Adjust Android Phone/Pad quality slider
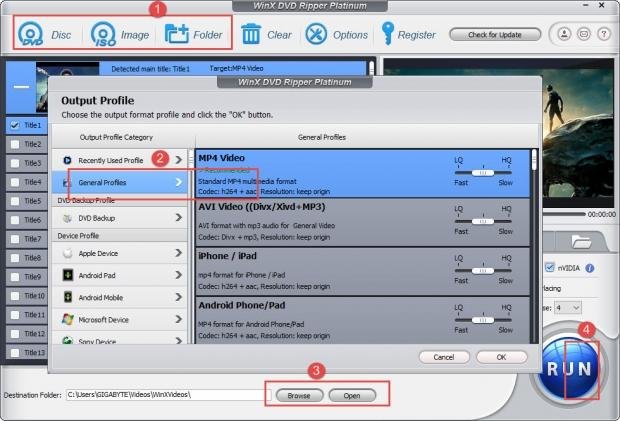This screenshot has width=620, height=421. [x=483, y=320]
